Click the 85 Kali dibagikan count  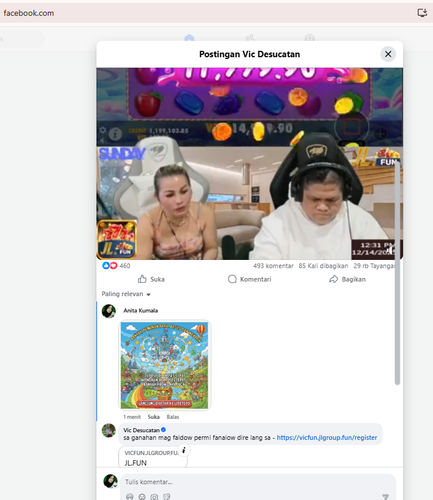[323, 266]
